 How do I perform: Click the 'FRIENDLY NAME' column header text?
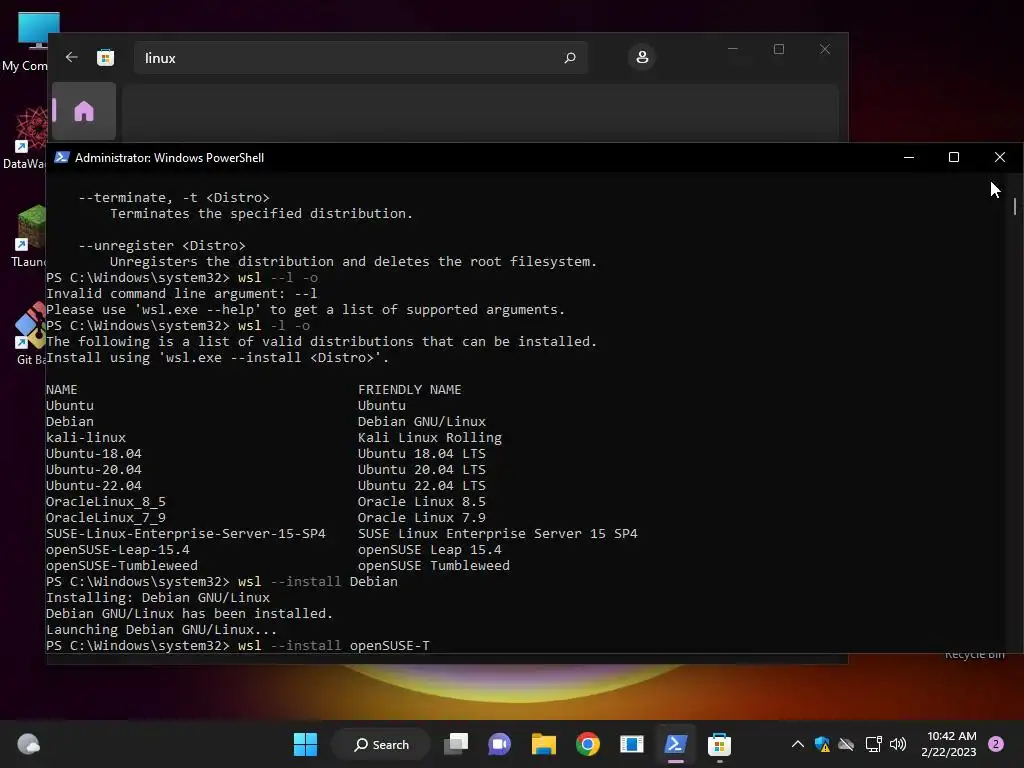(409, 389)
